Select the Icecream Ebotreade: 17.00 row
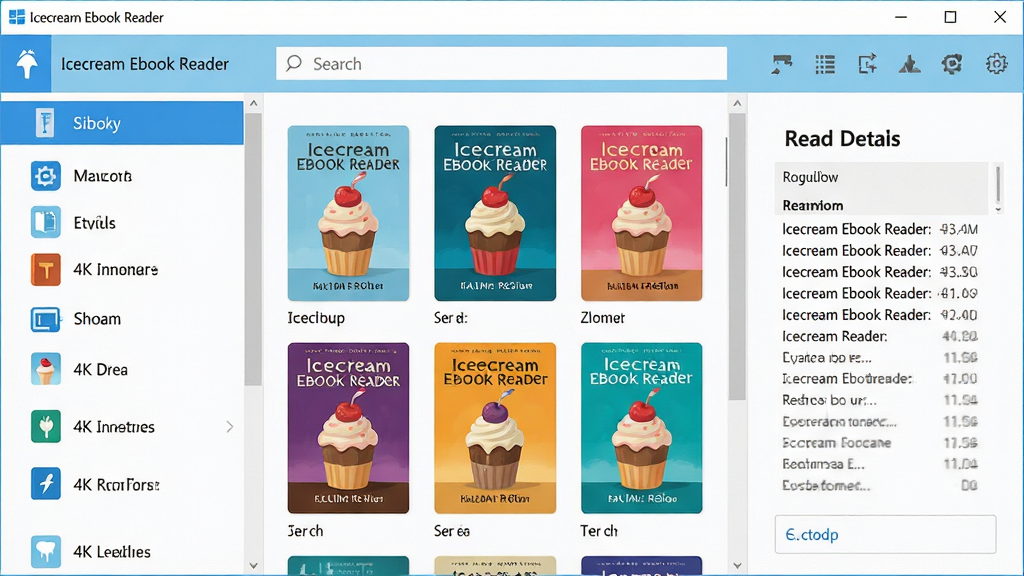This screenshot has width=1024, height=576. pyautogui.click(x=880, y=379)
